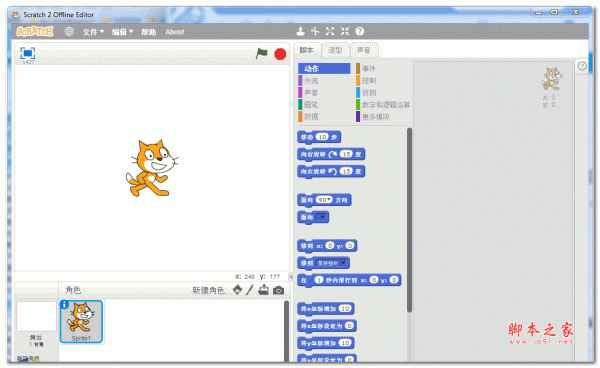
Task: Select the Grow sprite tool
Action: (x=330, y=31)
